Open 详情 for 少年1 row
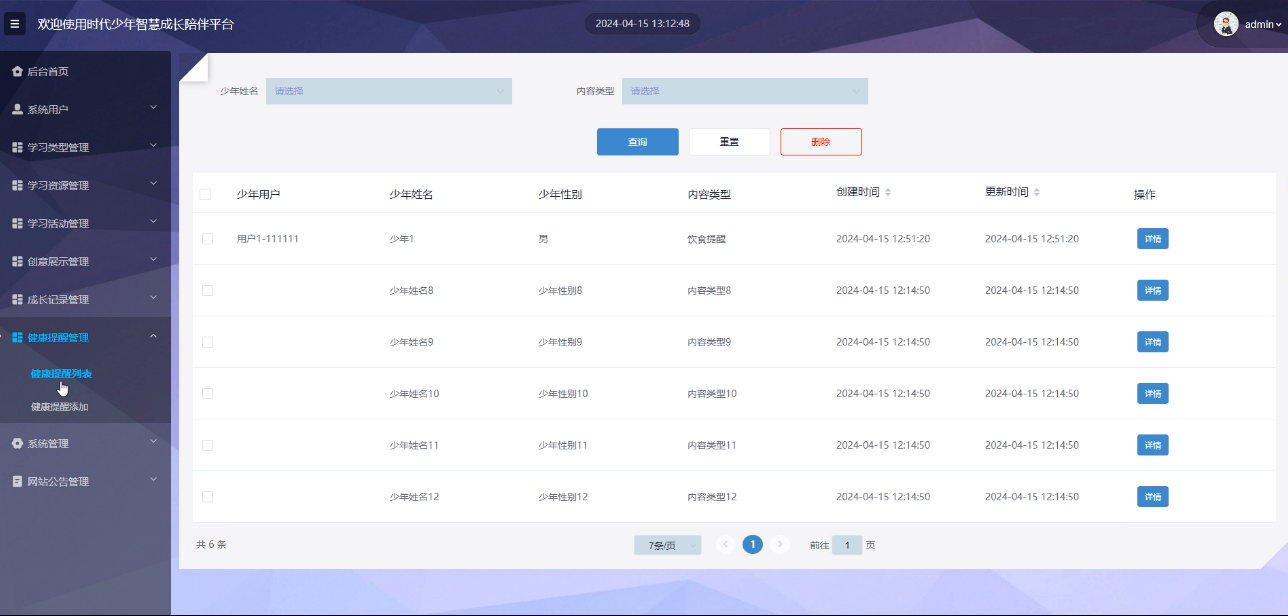This screenshot has height=616, width=1288. 1153,239
